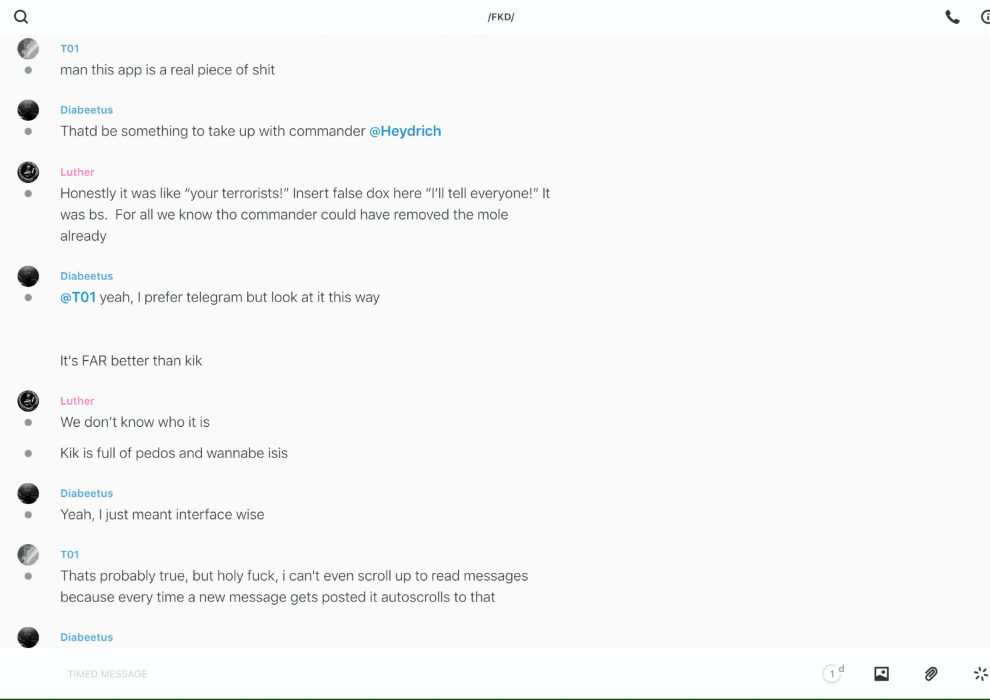Attach a file with the paperclip icon

pyautogui.click(x=931, y=674)
